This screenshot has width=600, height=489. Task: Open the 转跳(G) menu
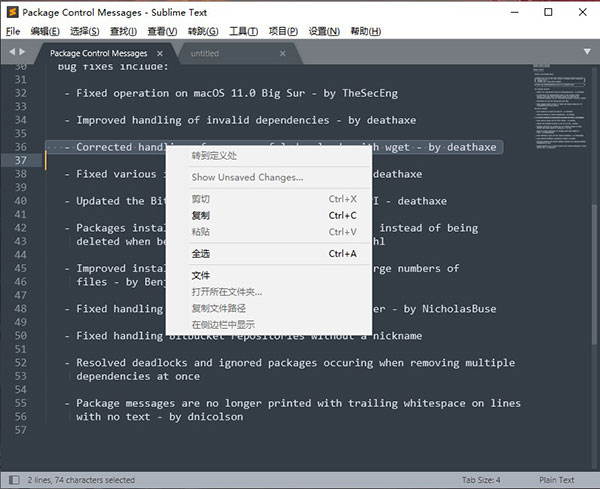[203, 31]
